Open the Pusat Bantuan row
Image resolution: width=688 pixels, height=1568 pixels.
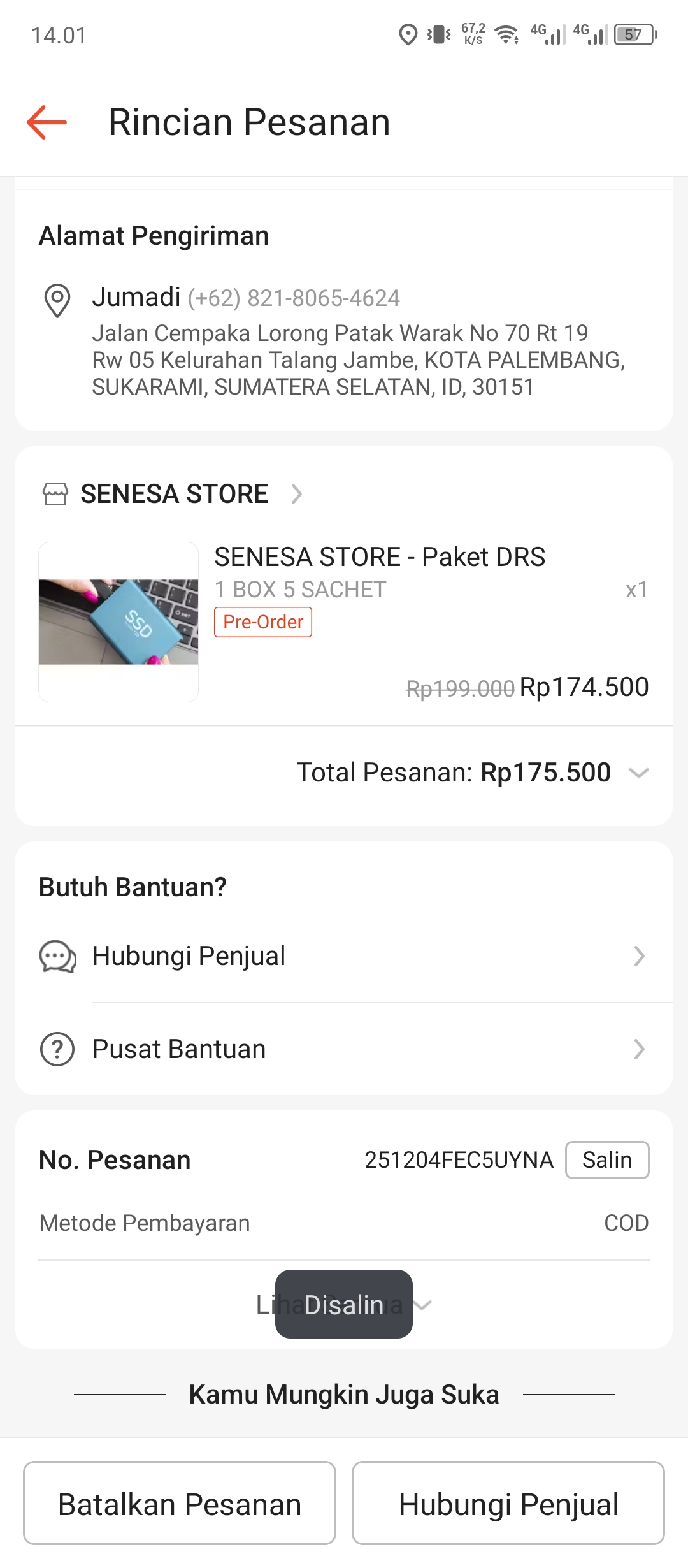pos(344,1049)
